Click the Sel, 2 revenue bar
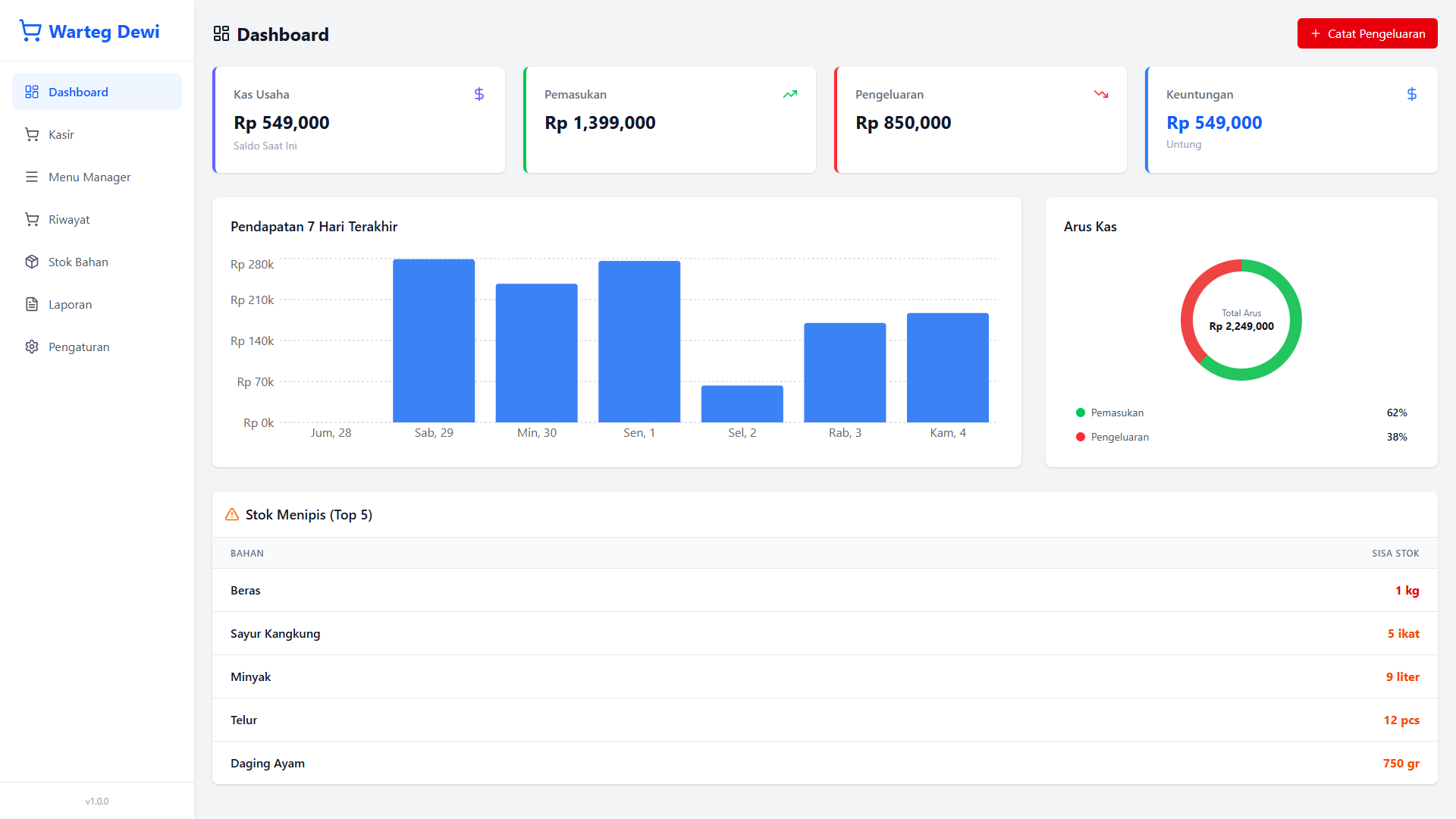The image size is (1456, 819). click(x=742, y=403)
